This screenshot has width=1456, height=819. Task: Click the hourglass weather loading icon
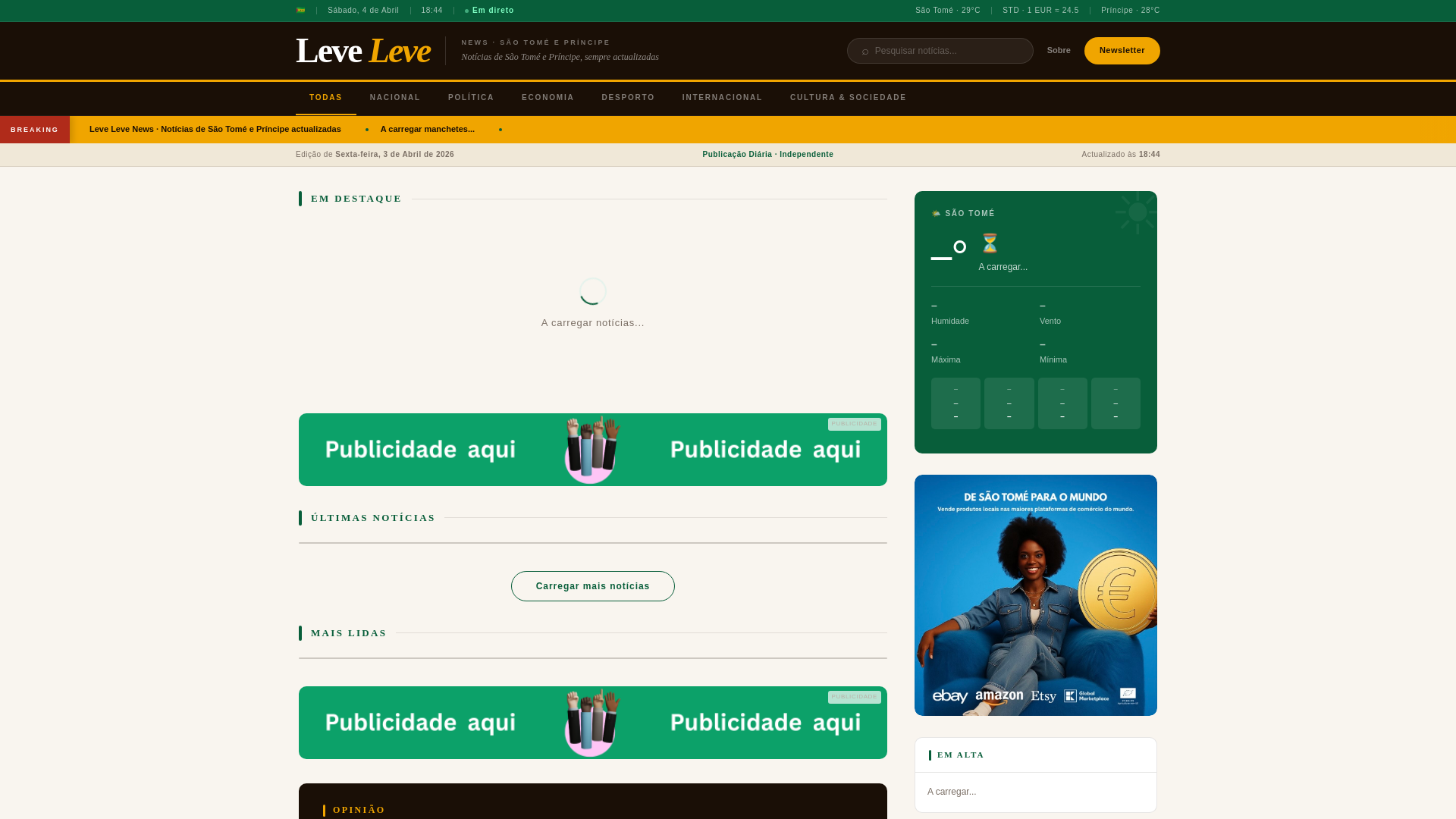click(x=990, y=243)
